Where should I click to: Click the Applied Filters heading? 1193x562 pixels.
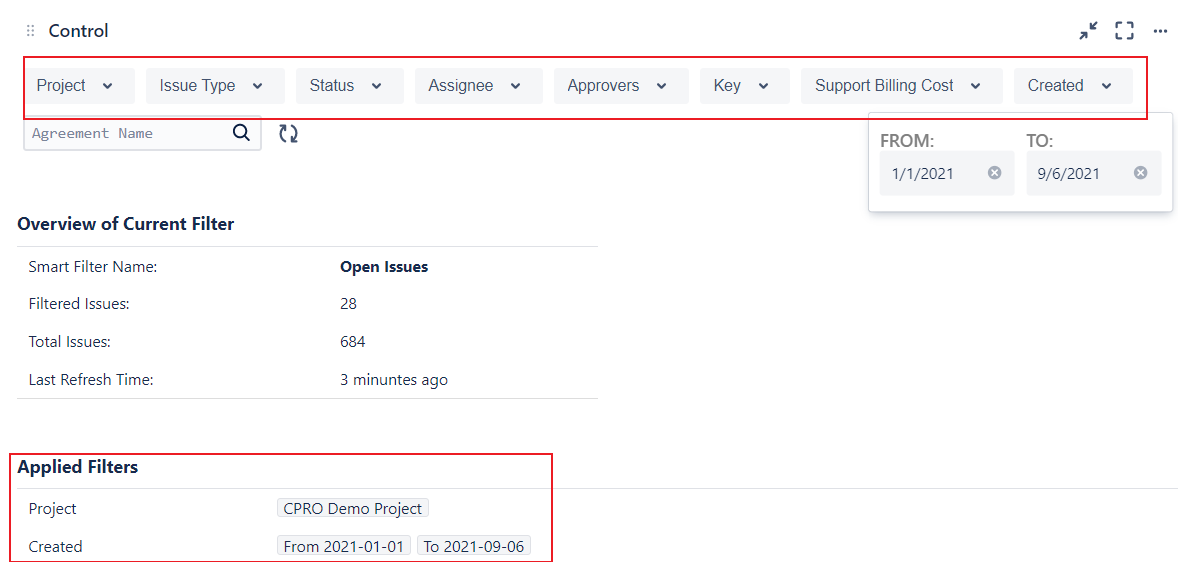tap(78, 467)
